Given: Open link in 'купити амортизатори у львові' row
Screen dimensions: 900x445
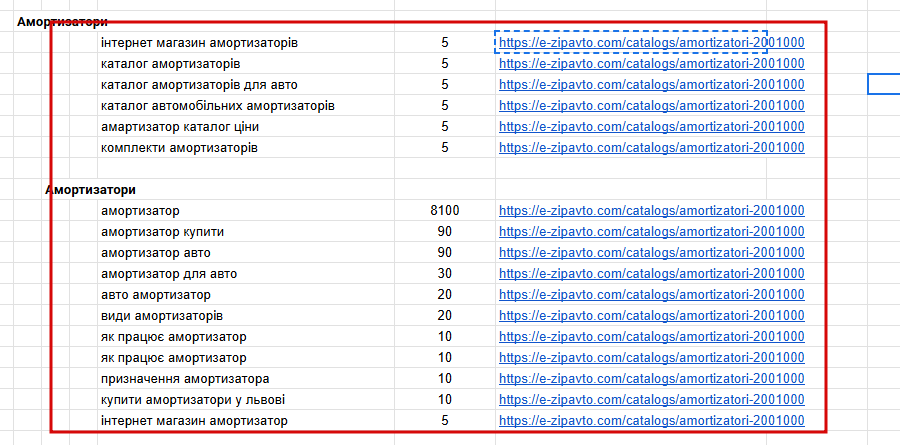Looking at the screenshot, I should tap(651, 400).
